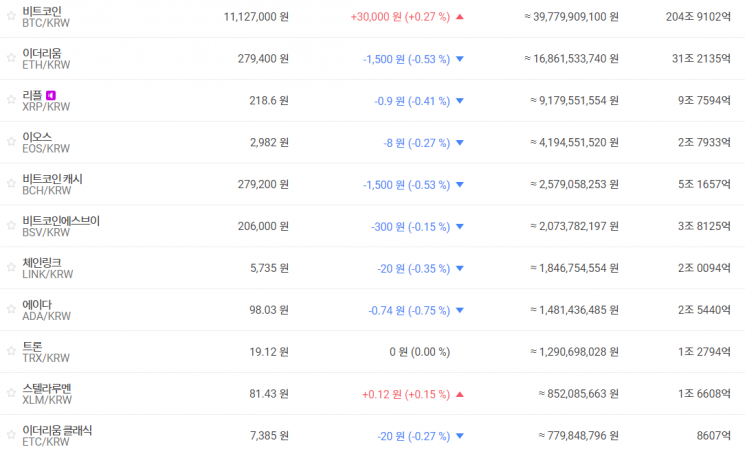Screen dimensions: 745x456
Task: Select the change +0.12 원 (+0.15 %)
Action: (406, 394)
